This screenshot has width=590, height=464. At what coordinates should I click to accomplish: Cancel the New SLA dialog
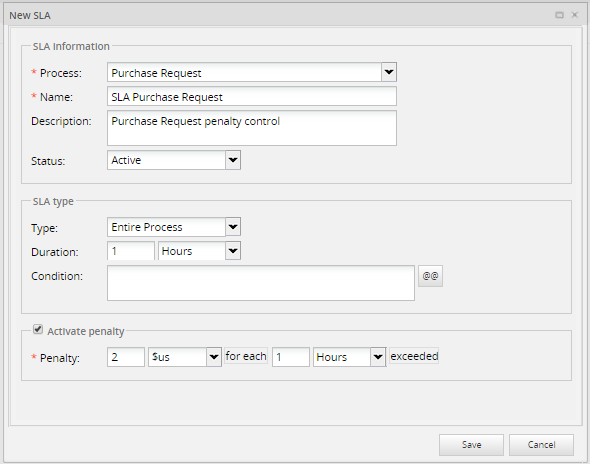pyautogui.click(x=541, y=445)
